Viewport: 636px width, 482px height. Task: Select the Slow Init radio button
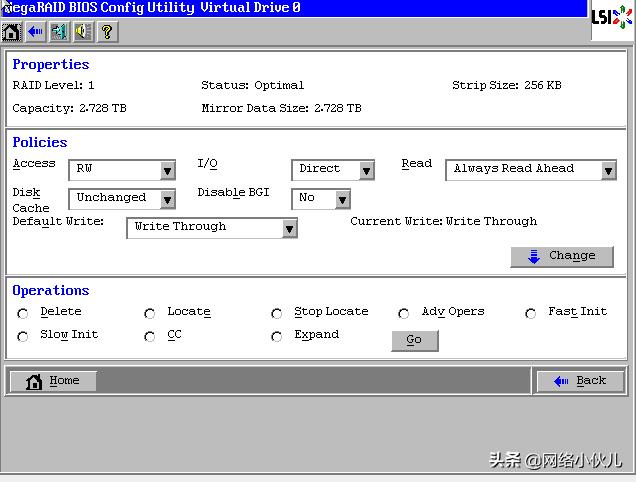[23, 336]
